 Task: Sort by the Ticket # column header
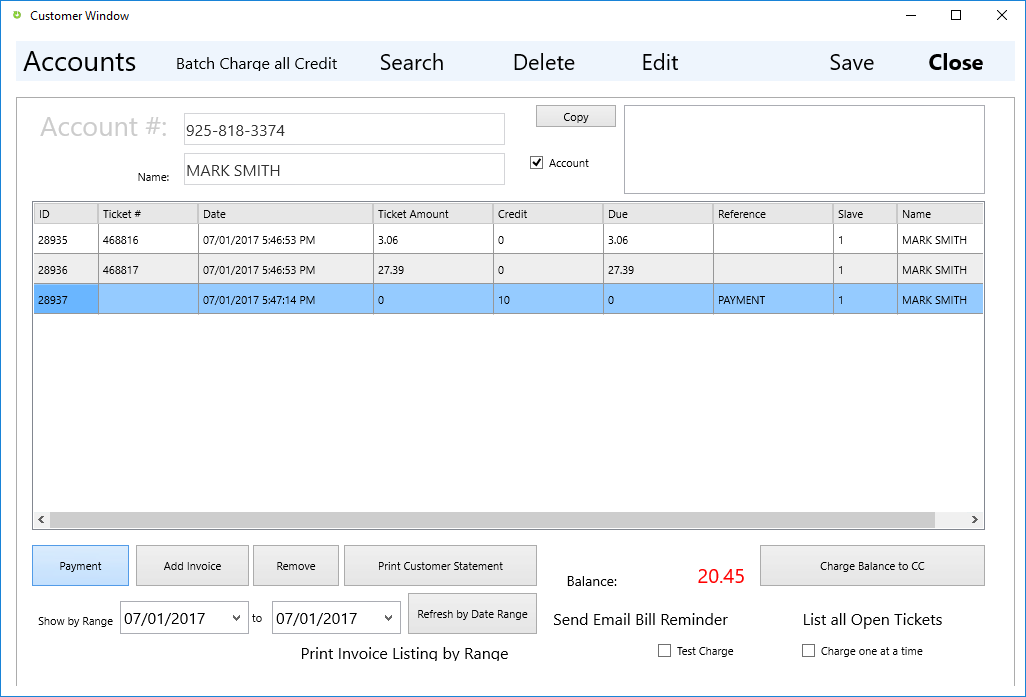[x=149, y=214]
